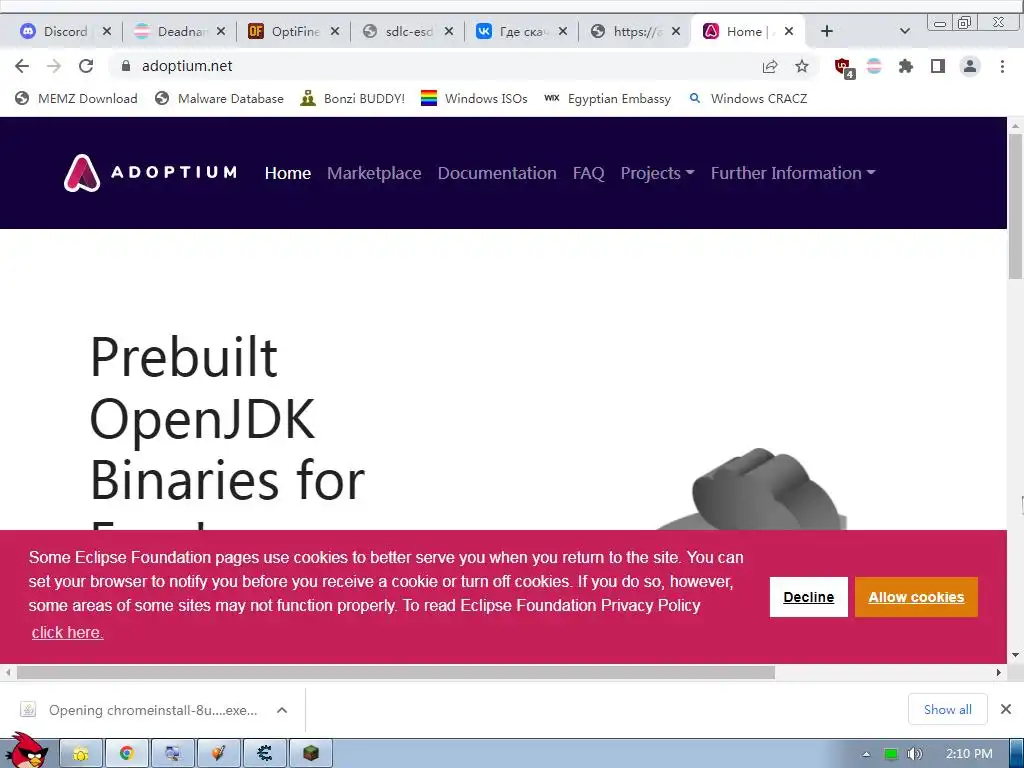1024x768 pixels.
Task: Open the Chrome profile avatar
Action: coord(970,66)
